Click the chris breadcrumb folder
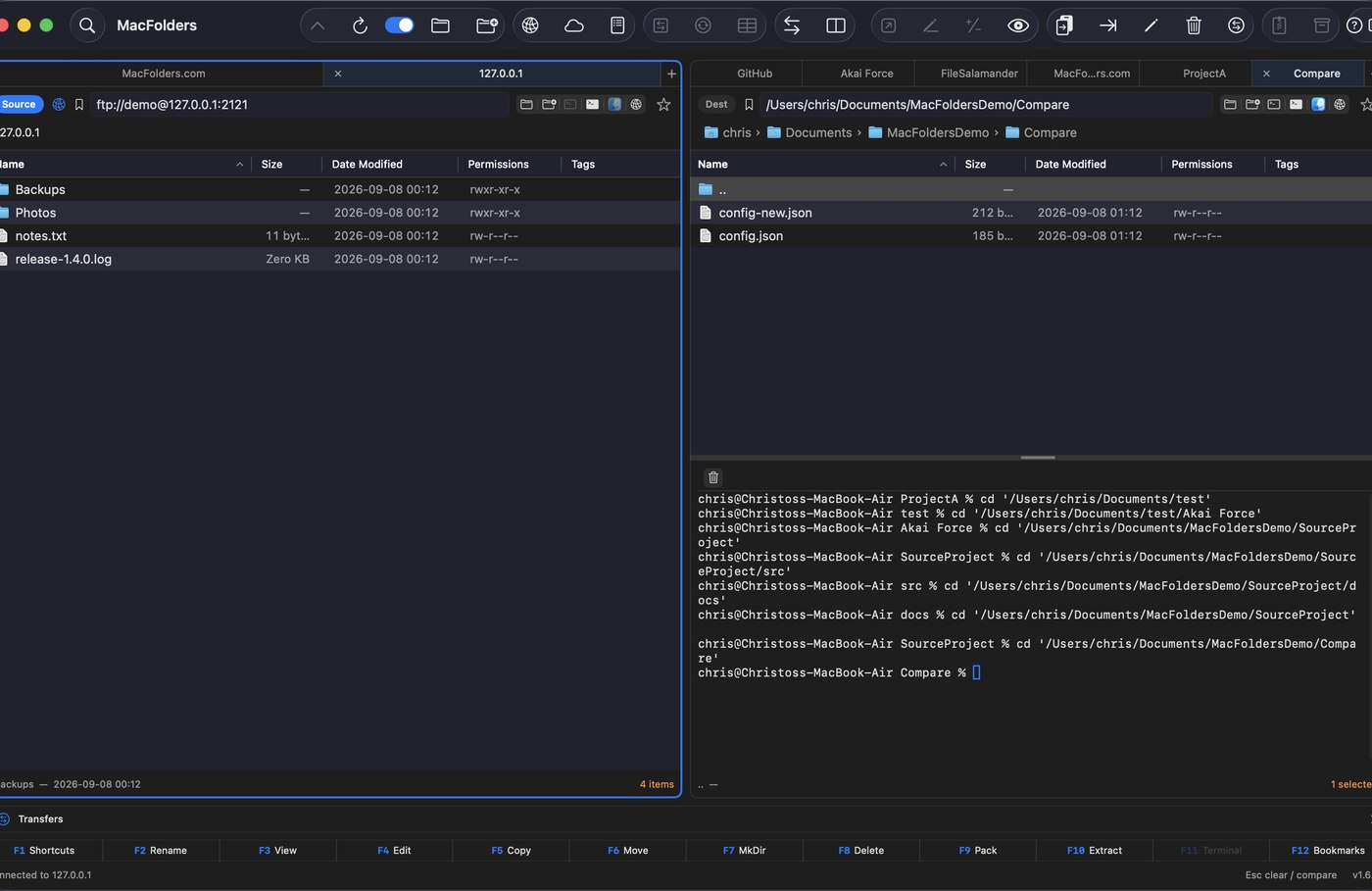The height and width of the screenshot is (891, 1372). [x=727, y=132]
